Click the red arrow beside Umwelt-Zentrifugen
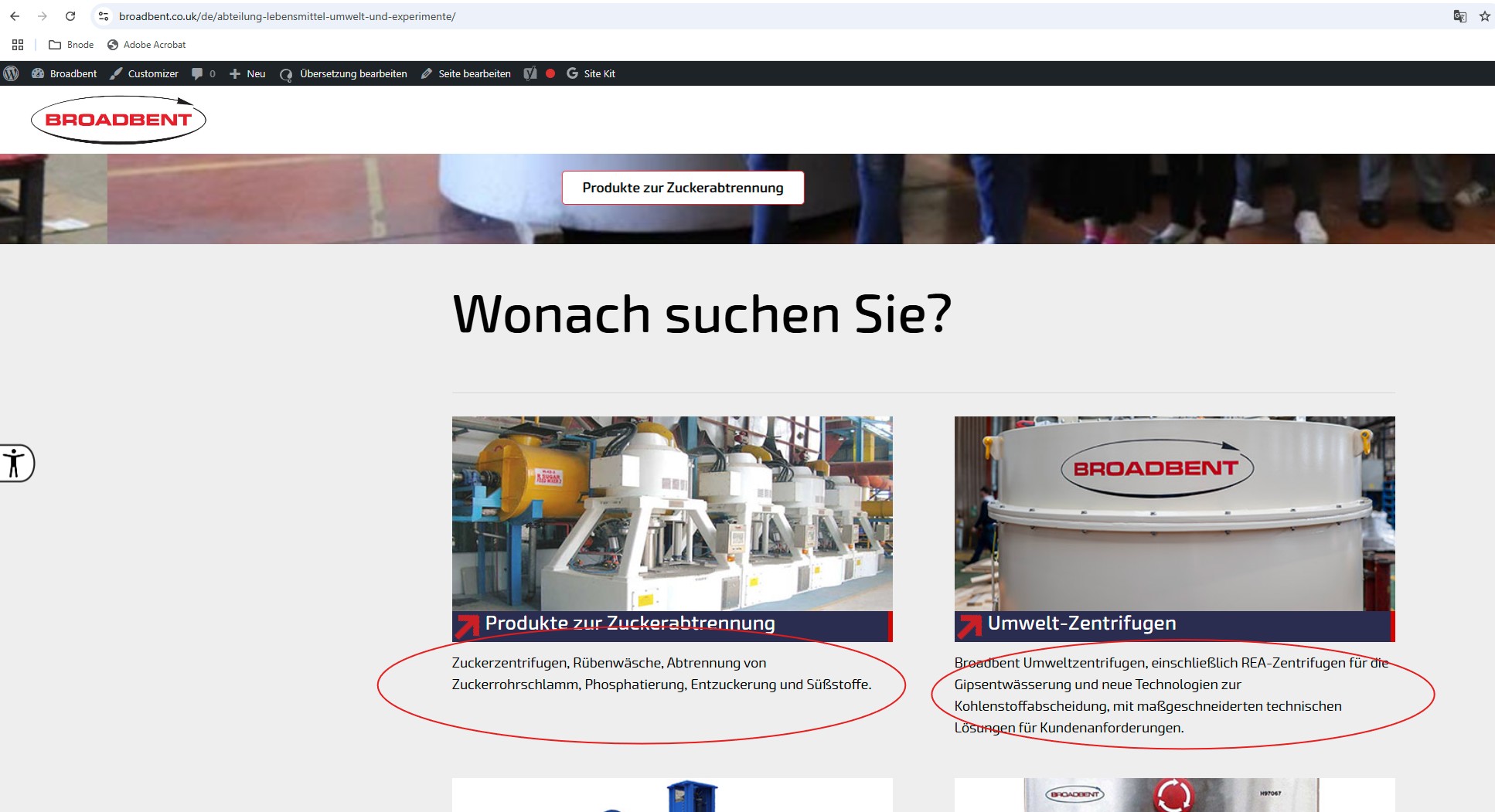The height and width of the screenshot is (812, 1495). [969, 626]
